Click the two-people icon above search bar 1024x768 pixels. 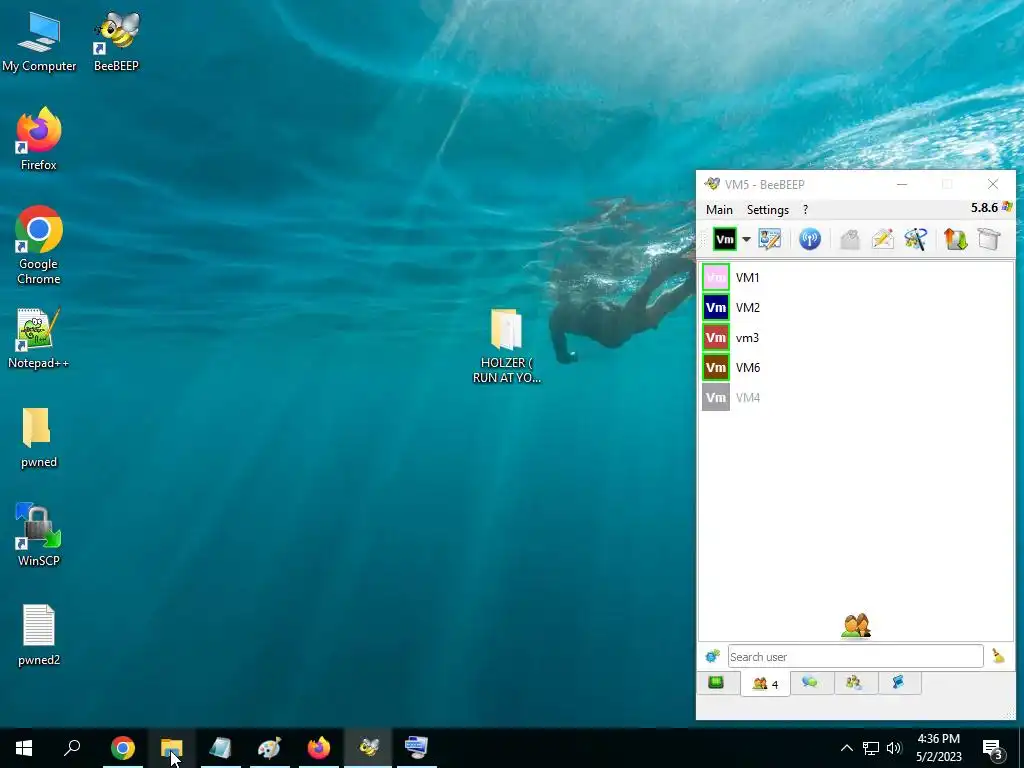coord(856,625)
